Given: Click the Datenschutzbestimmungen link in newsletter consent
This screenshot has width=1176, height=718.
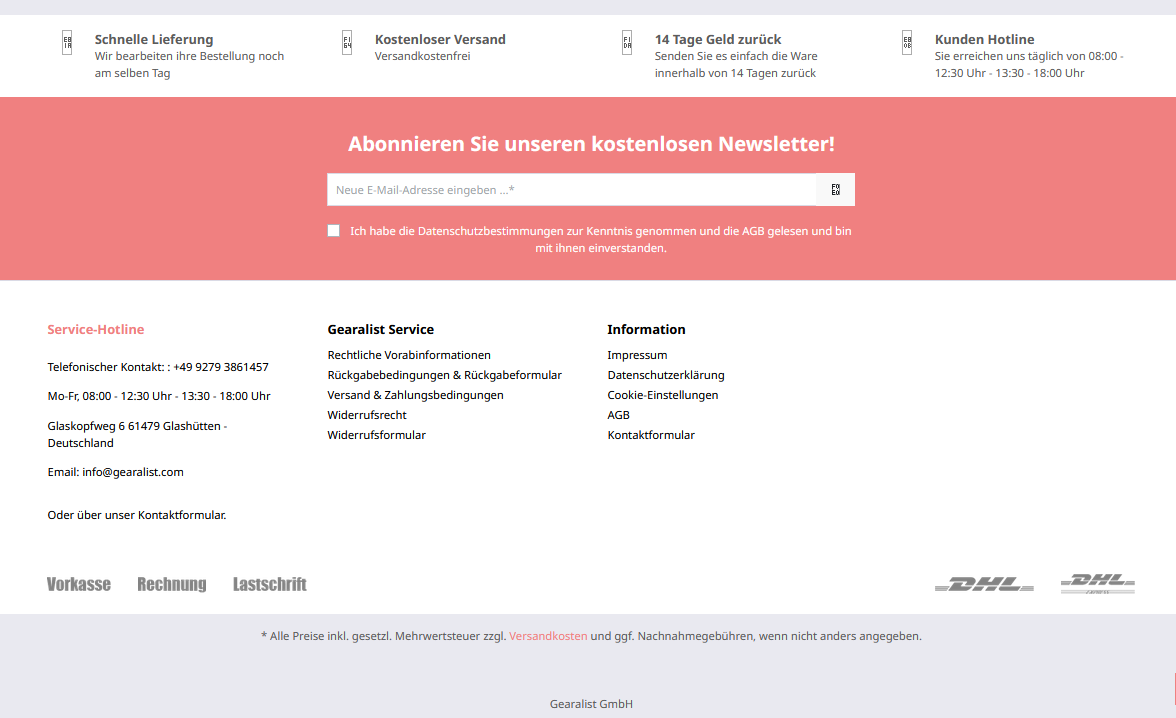Looking at the screenshot, I should pos(490,231).
